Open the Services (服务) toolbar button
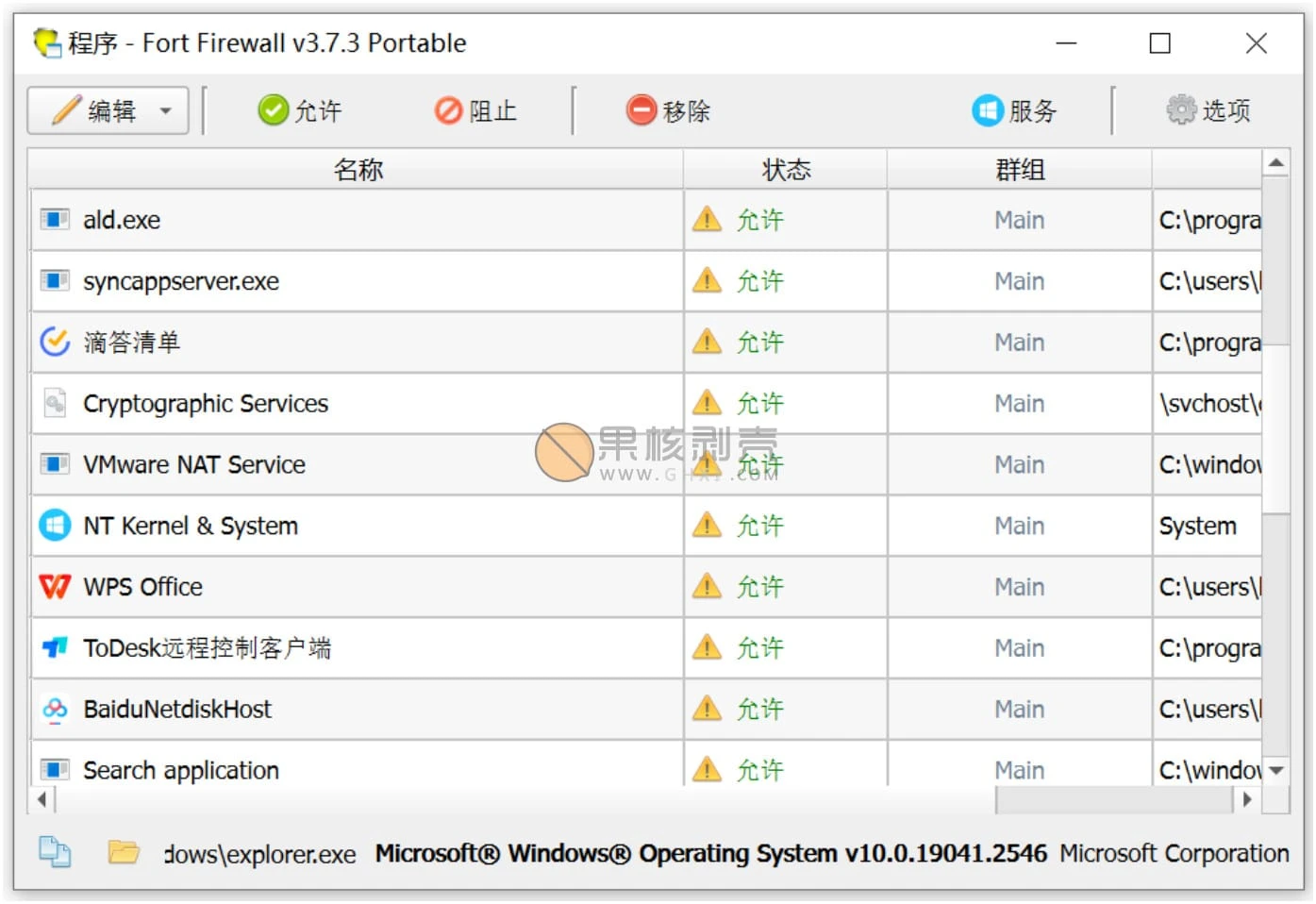 coord(1014,110)
